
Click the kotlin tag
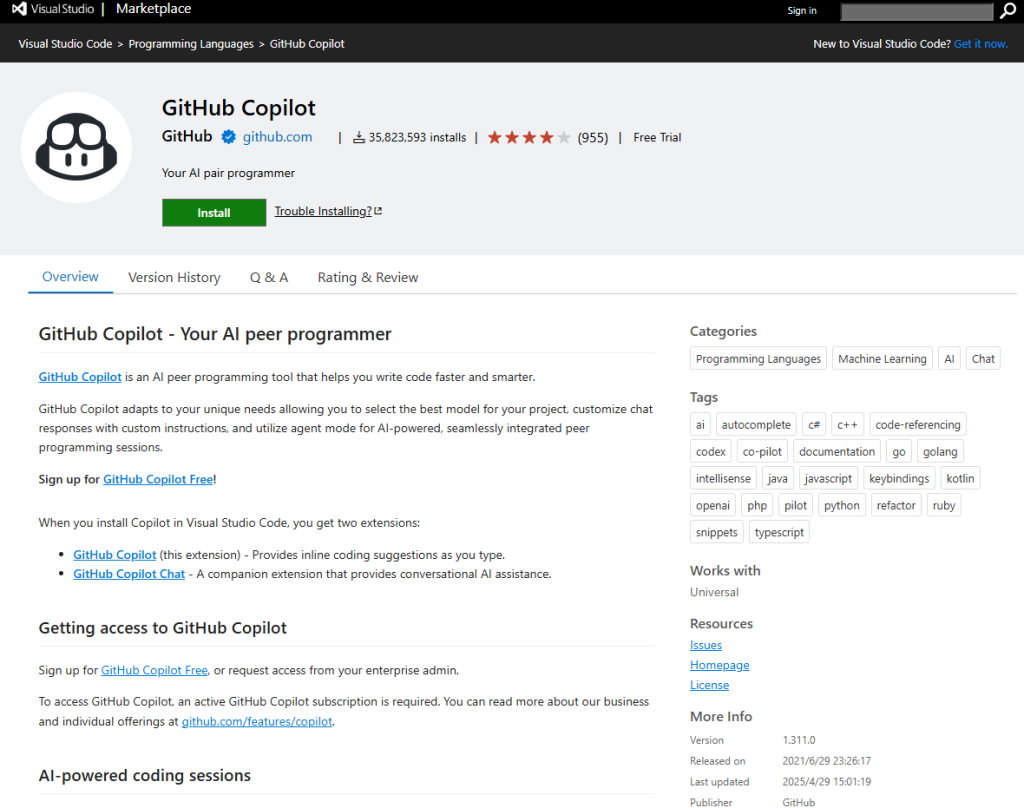click(960, 478)
